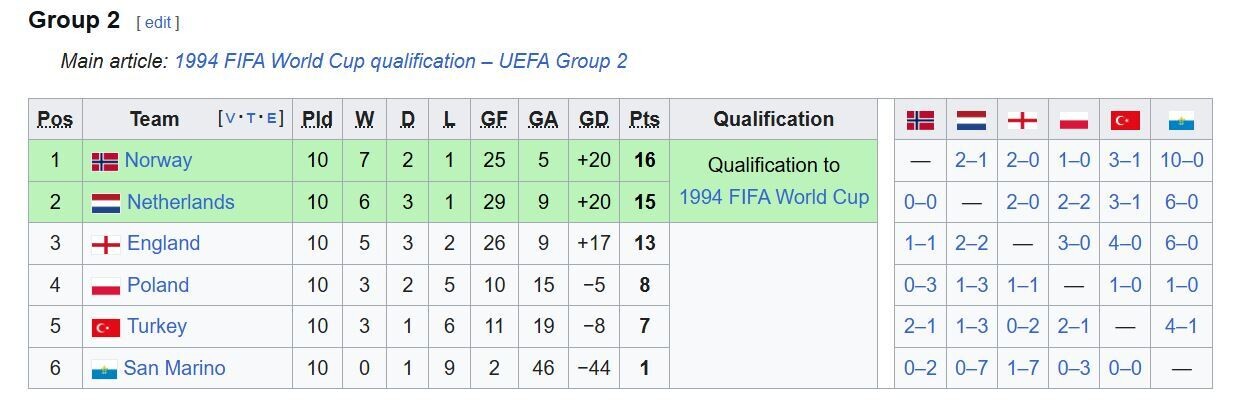Viewport: 1240px width, 406px height.
Task: Open San Marino vs England 1–7 score
Action: click(1022, 369)
